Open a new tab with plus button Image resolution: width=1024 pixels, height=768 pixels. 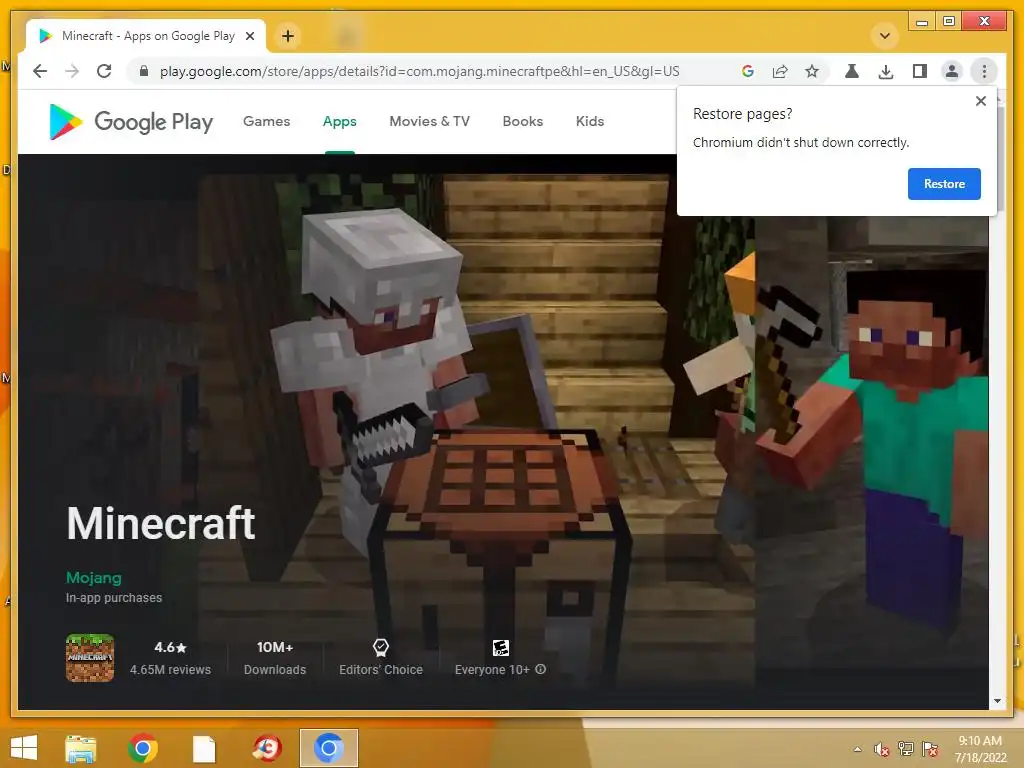pos(288,36)
